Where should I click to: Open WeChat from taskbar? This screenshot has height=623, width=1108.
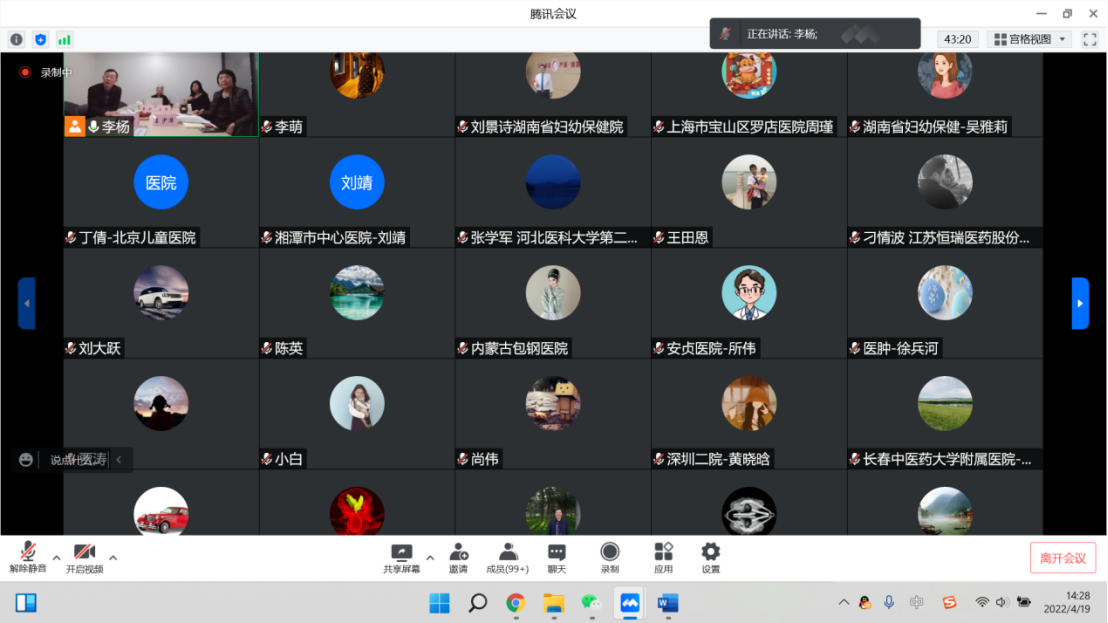[591, 603]
